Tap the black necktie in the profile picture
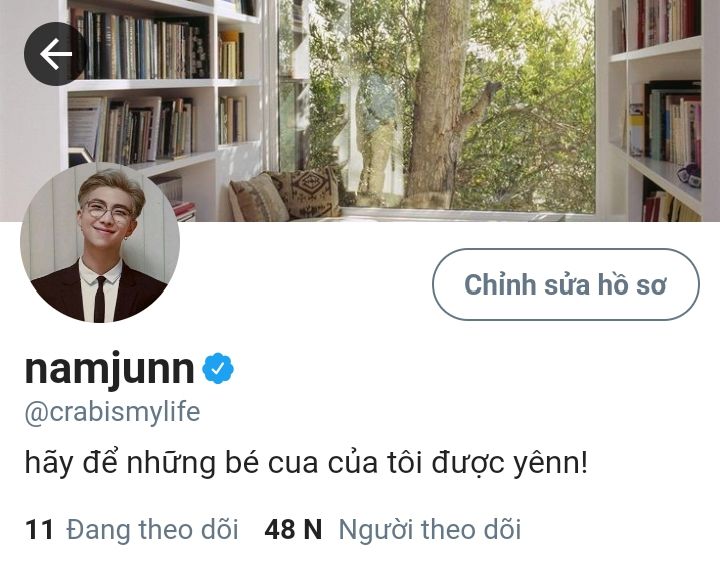This screenshot has height=582, width=720. coord(100,299)
